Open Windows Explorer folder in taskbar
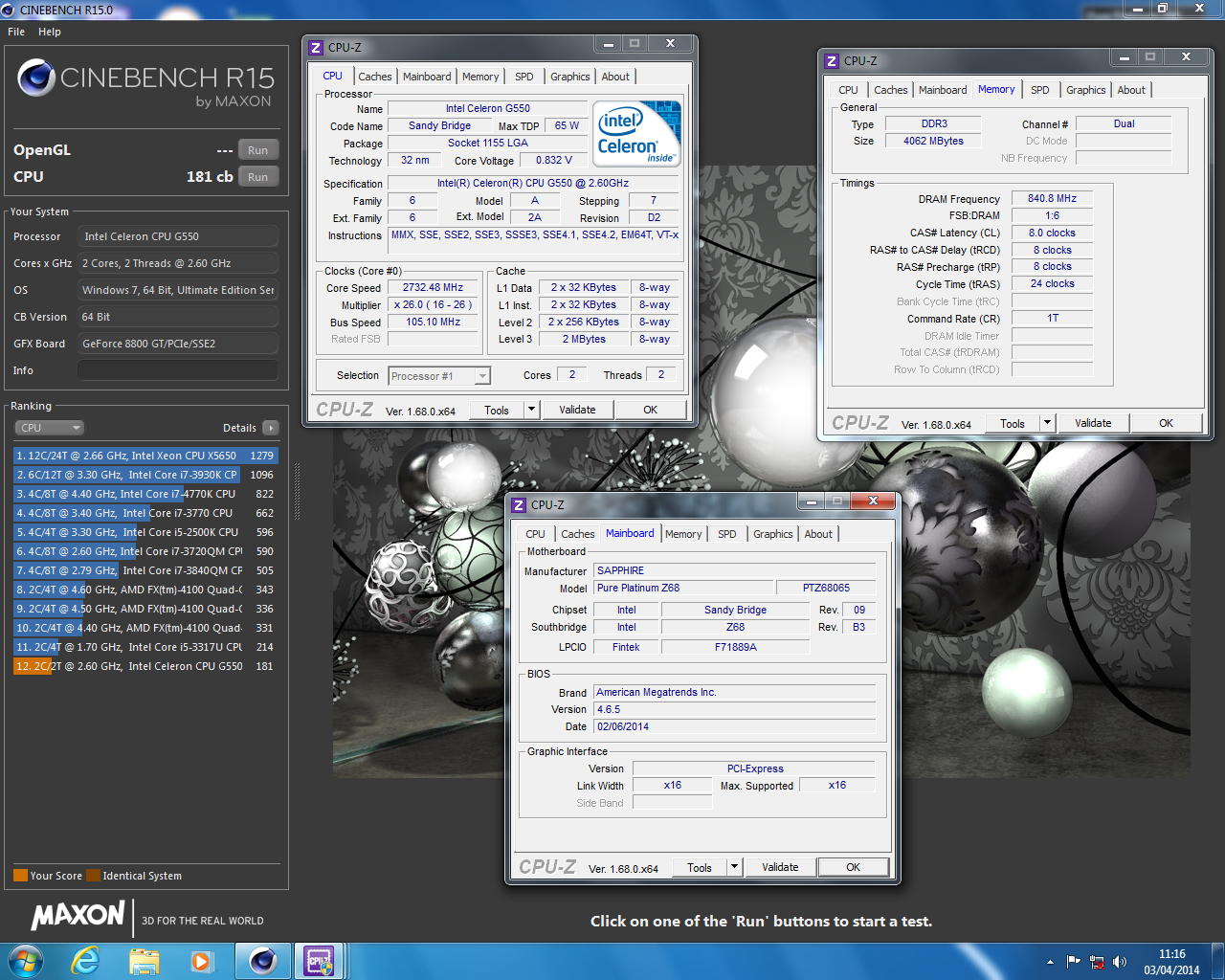The image size is (1225, 980). click(x=145, y=961)
